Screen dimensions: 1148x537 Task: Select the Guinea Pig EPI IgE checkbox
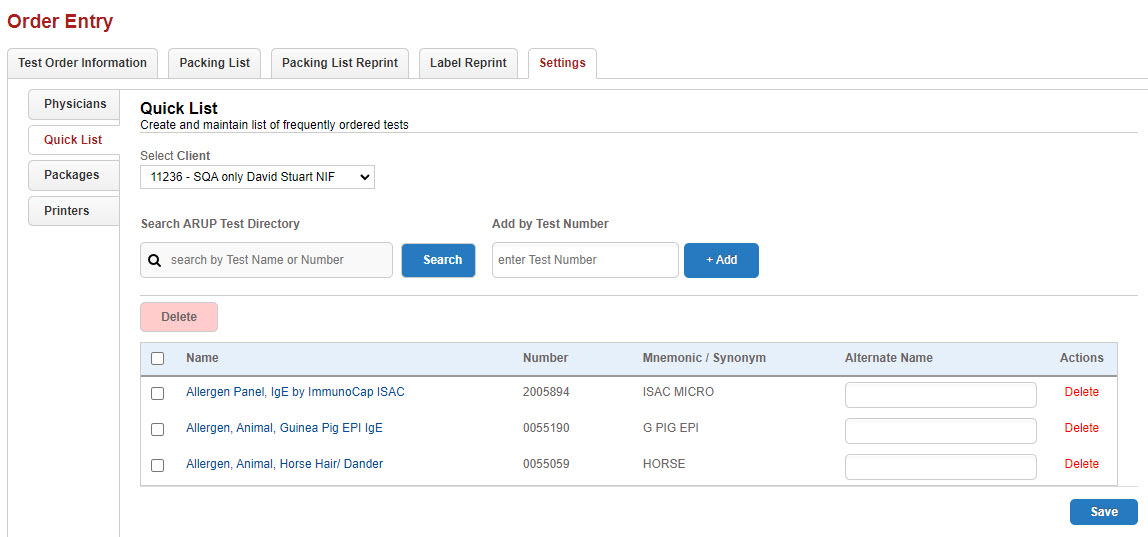point(157,429)
